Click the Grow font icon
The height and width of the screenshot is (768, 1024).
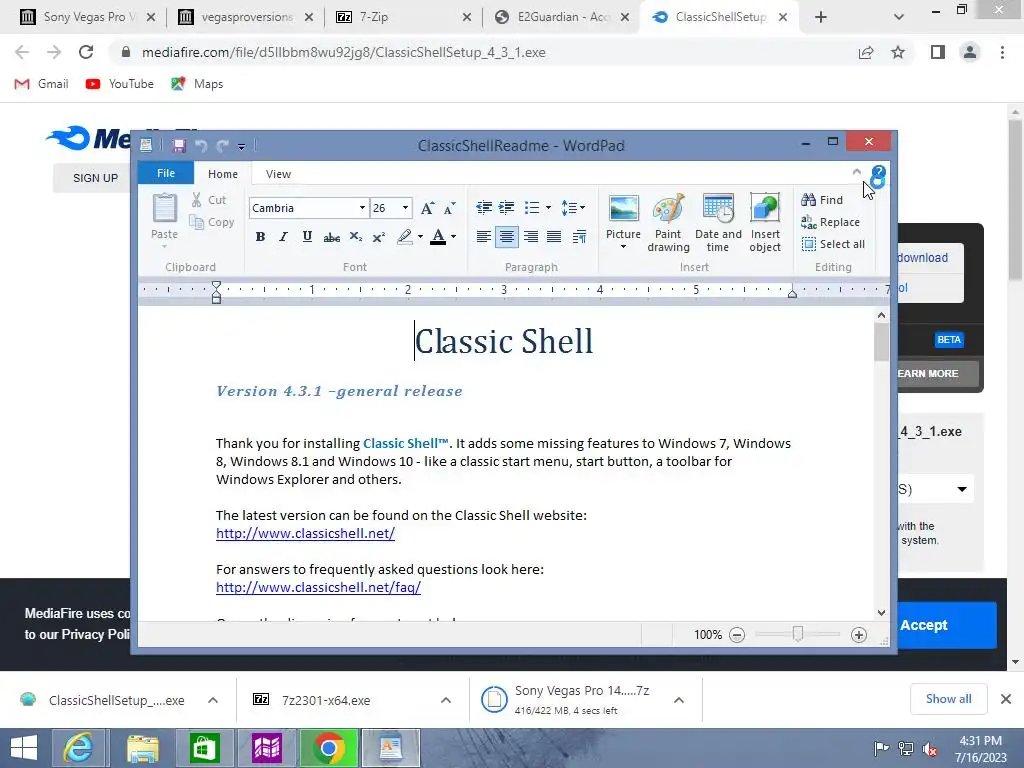427,208
